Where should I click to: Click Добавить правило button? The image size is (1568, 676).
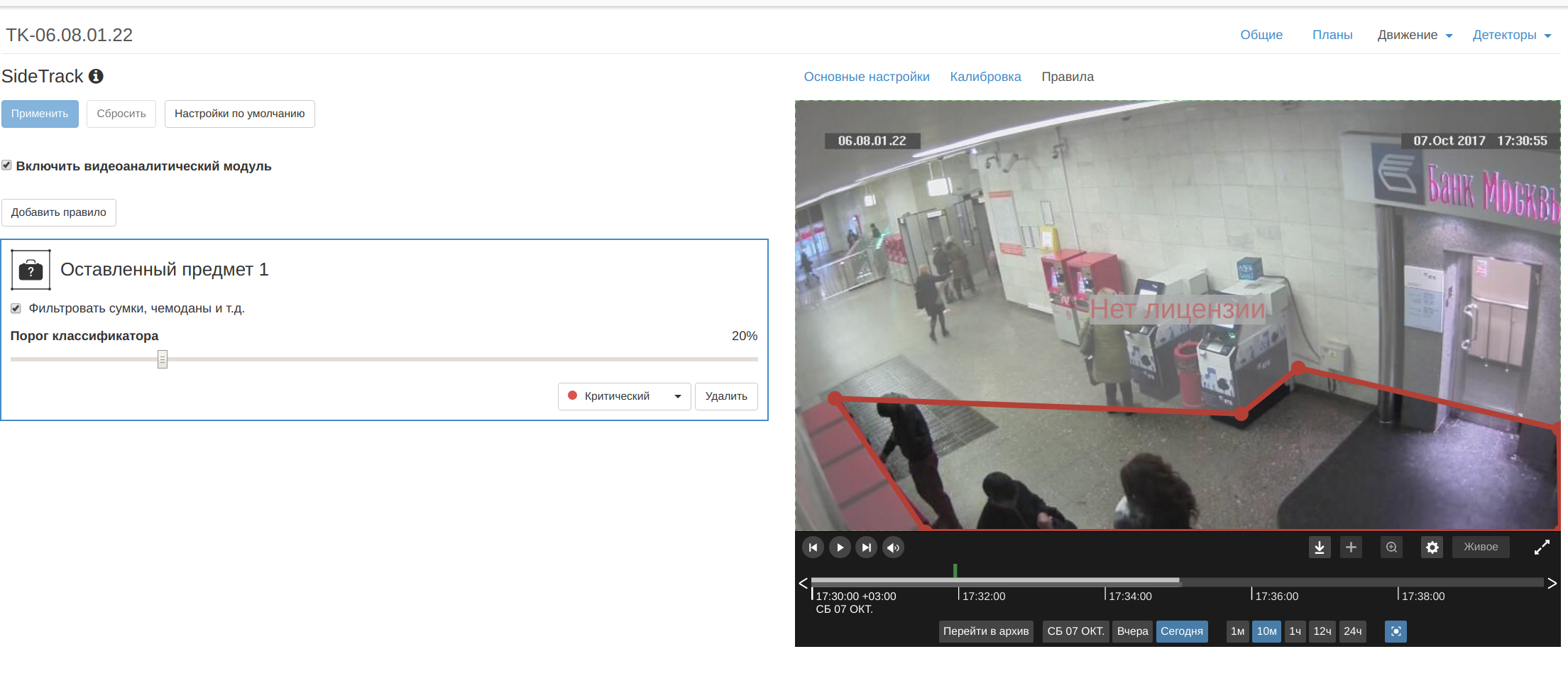[59, 212]
